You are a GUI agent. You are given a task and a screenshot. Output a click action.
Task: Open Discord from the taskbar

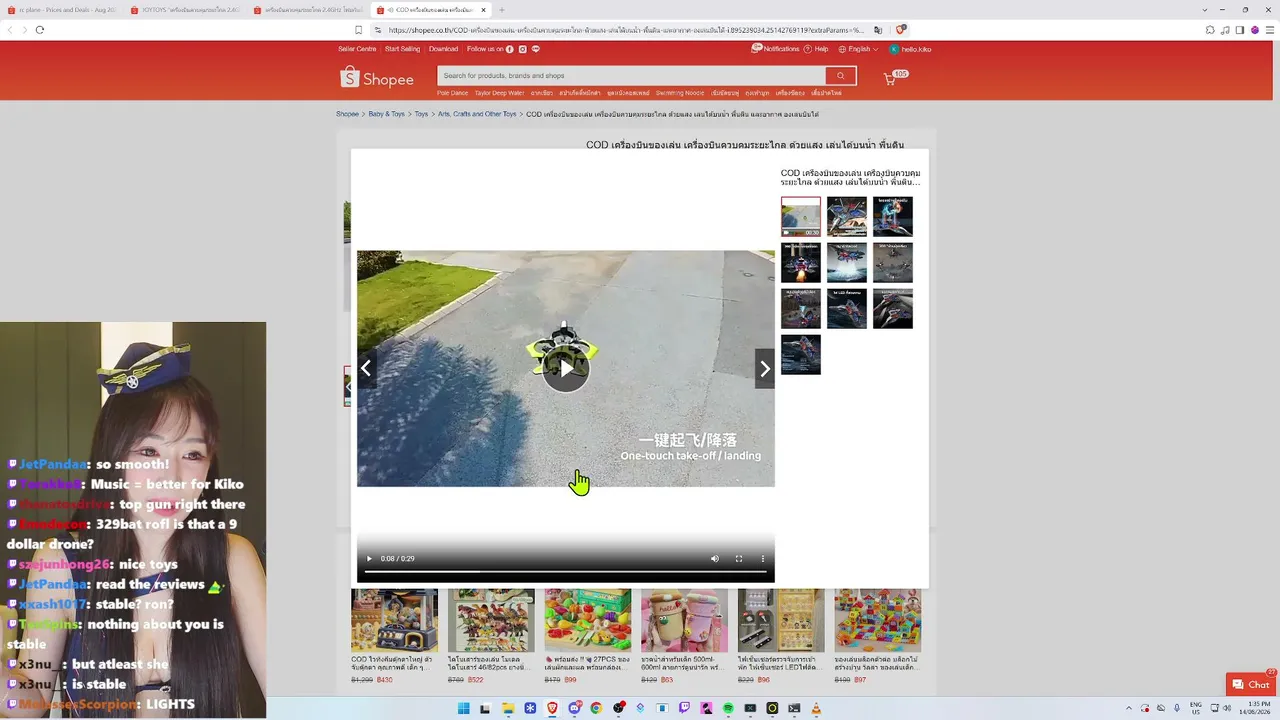(x=574, y=708)
